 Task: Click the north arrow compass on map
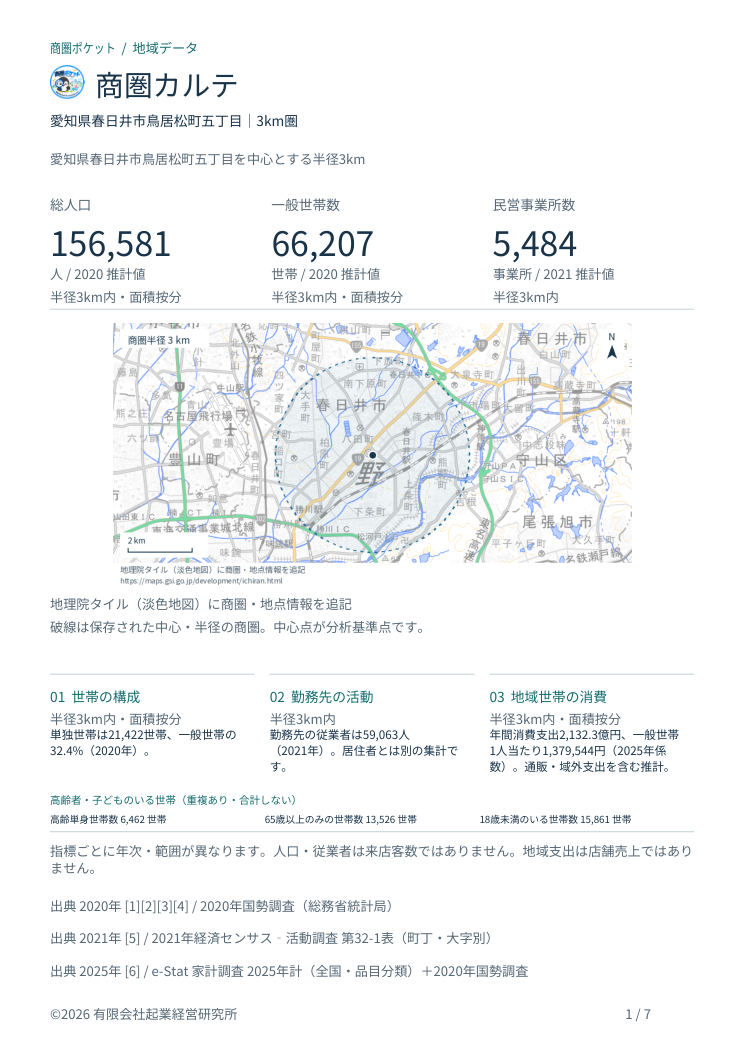point(611,347)
